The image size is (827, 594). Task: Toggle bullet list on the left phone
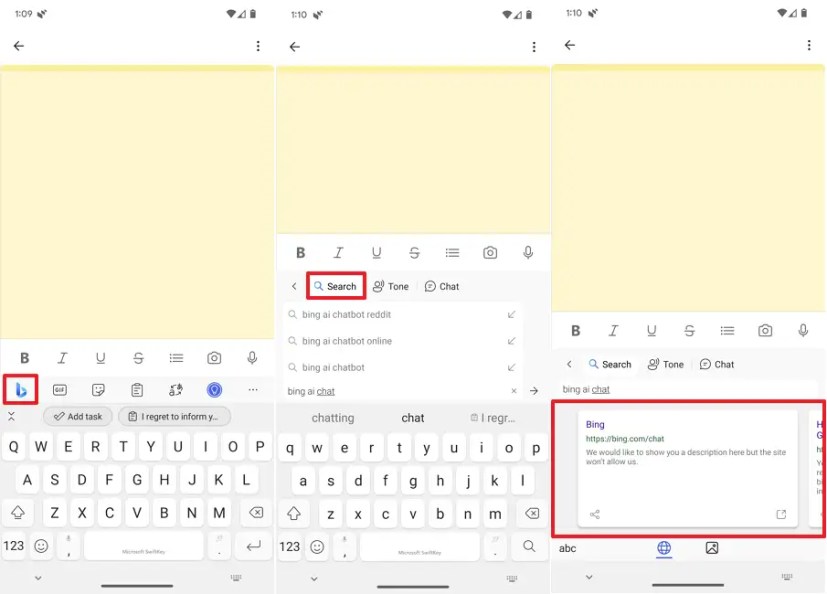click(176, 358)
